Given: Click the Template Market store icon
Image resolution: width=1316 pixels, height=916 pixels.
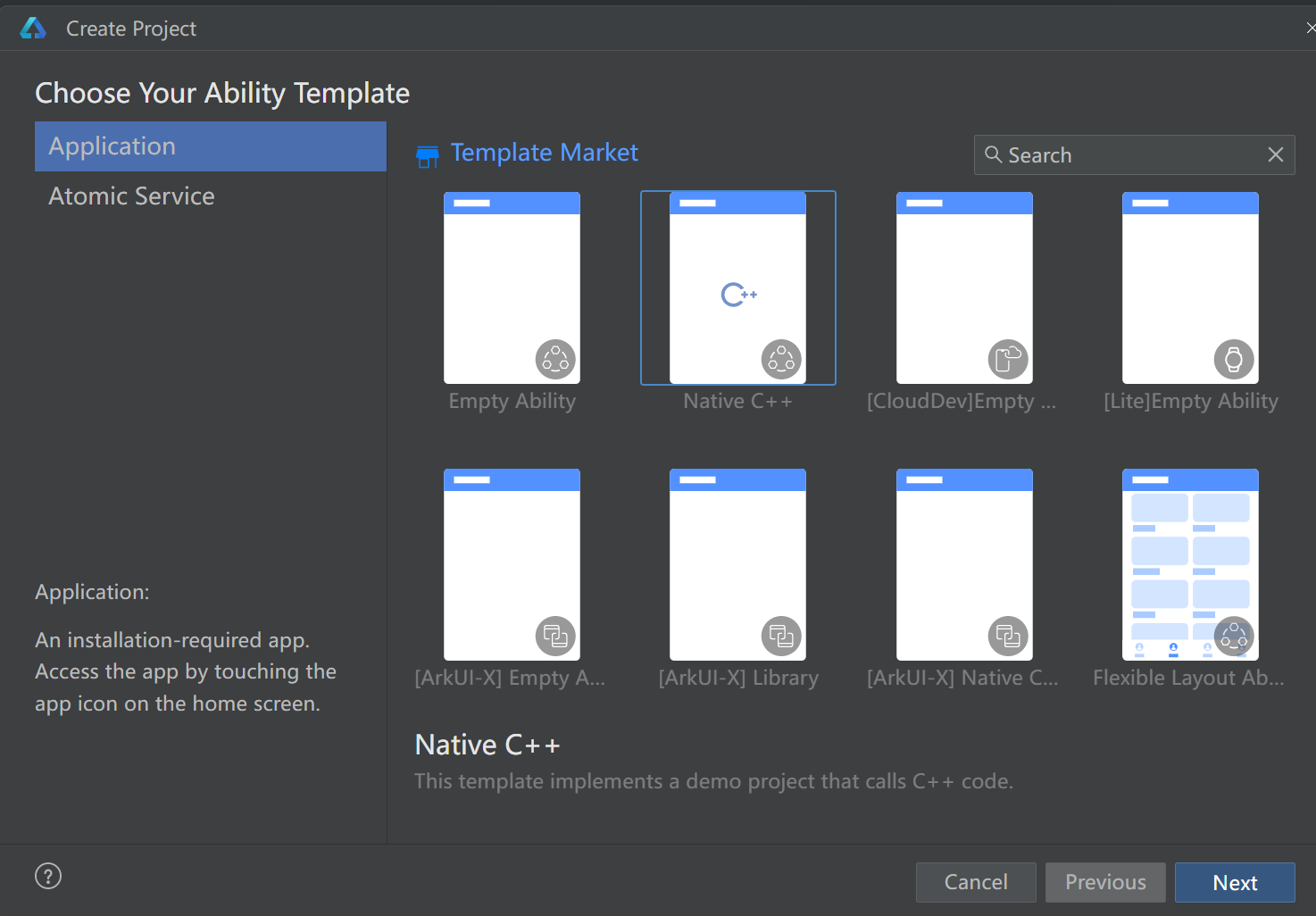Looking at the screenshot, I should [428, 154].
